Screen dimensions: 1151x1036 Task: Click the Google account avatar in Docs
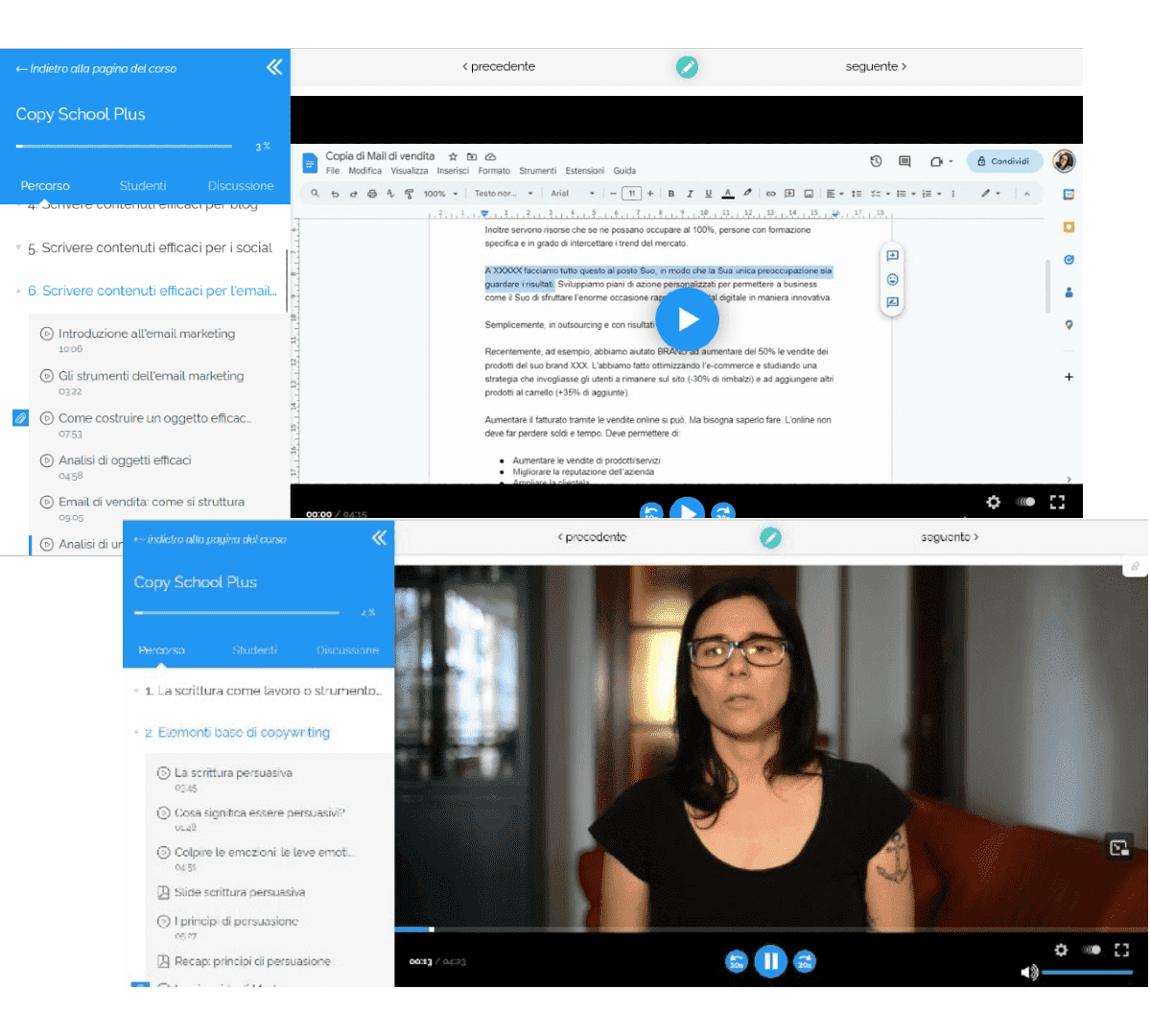pos(1063,161)
